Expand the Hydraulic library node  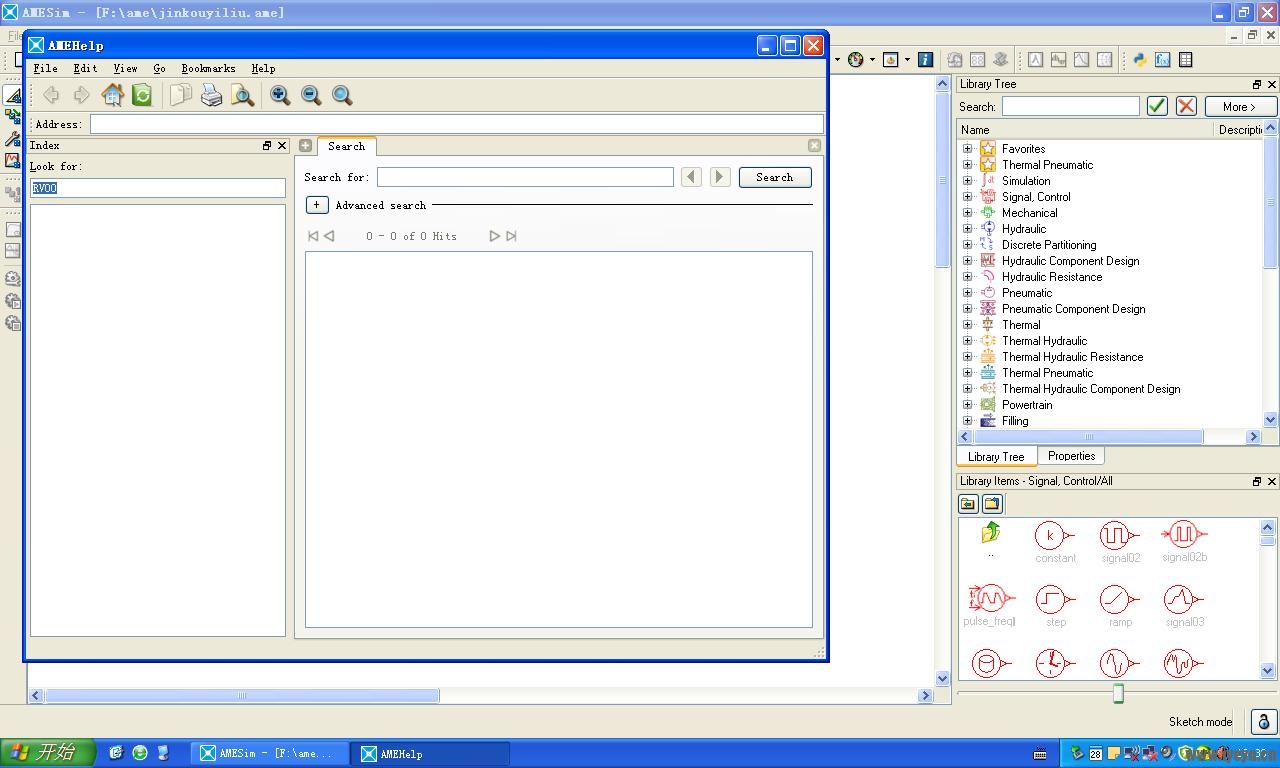pyautogui.click(x=967, y=229)
